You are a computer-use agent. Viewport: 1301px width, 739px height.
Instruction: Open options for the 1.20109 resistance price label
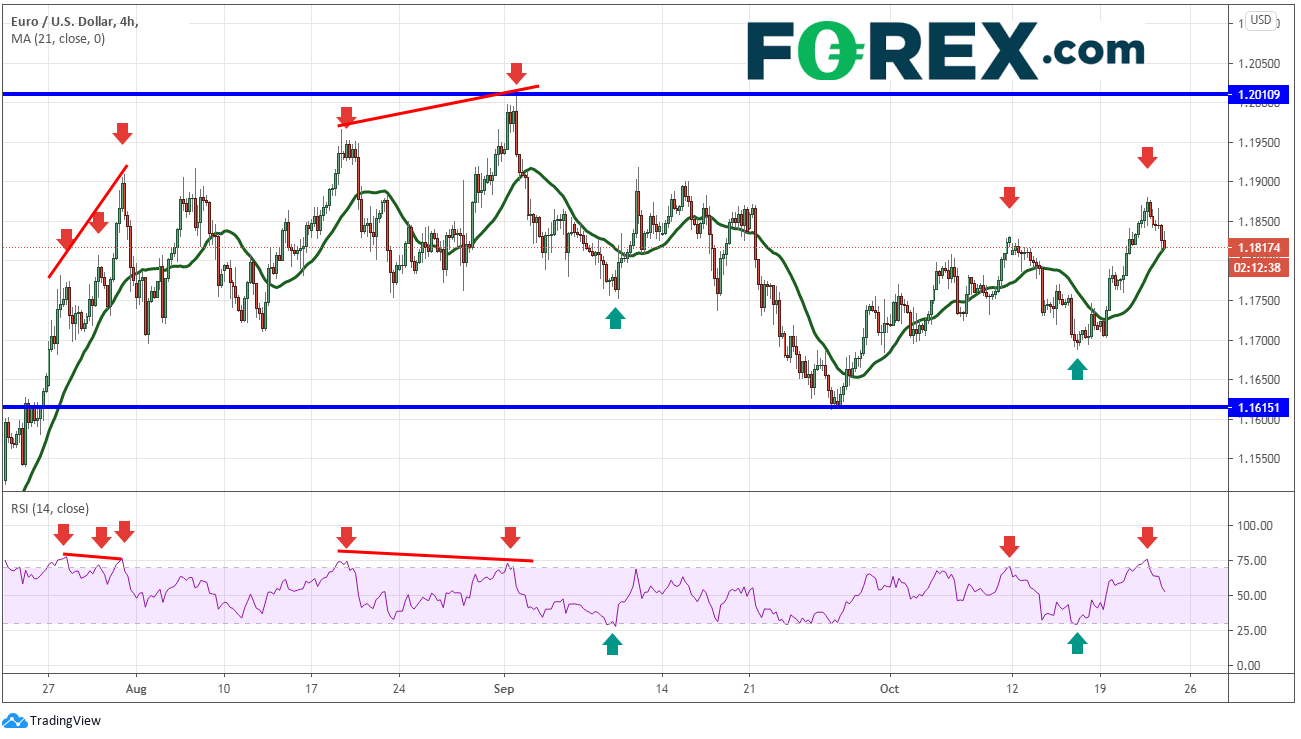click(1258, 95)
